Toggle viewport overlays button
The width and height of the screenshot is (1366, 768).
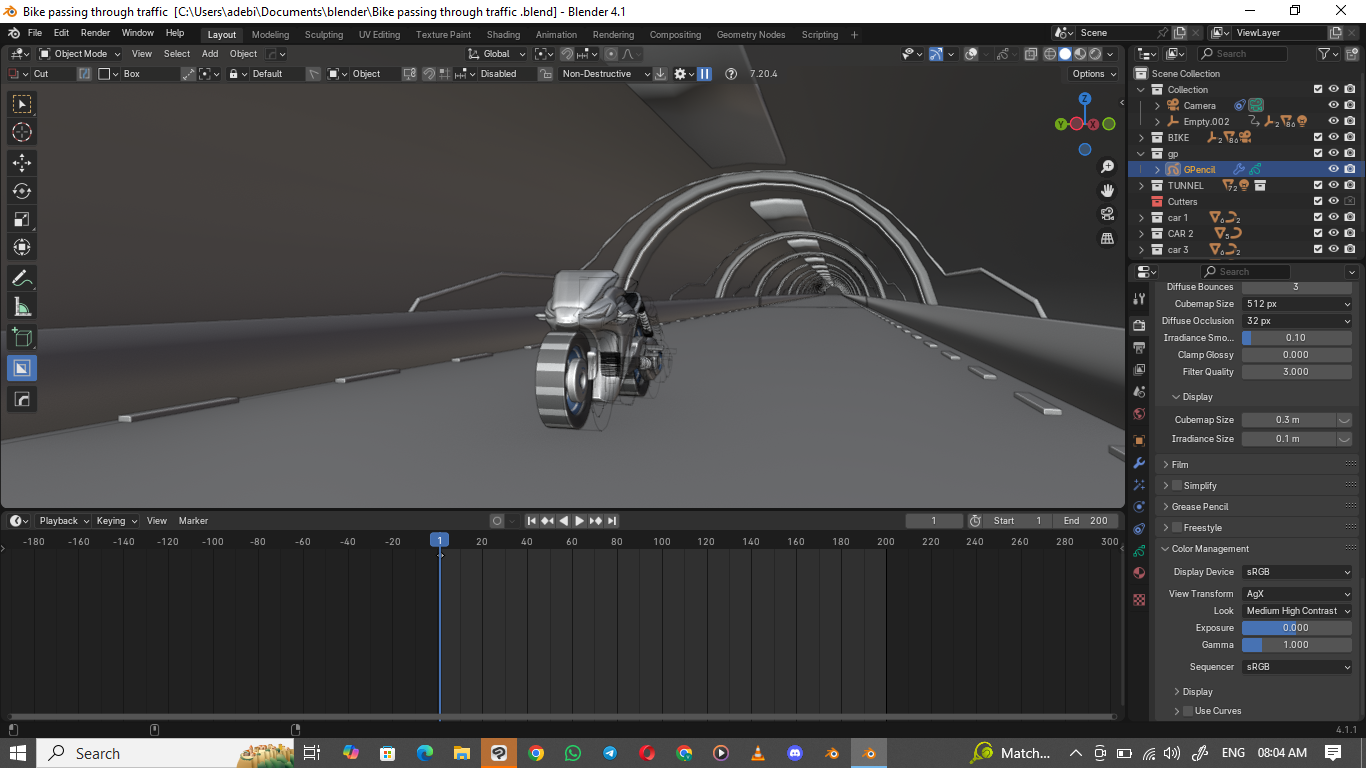971,54
